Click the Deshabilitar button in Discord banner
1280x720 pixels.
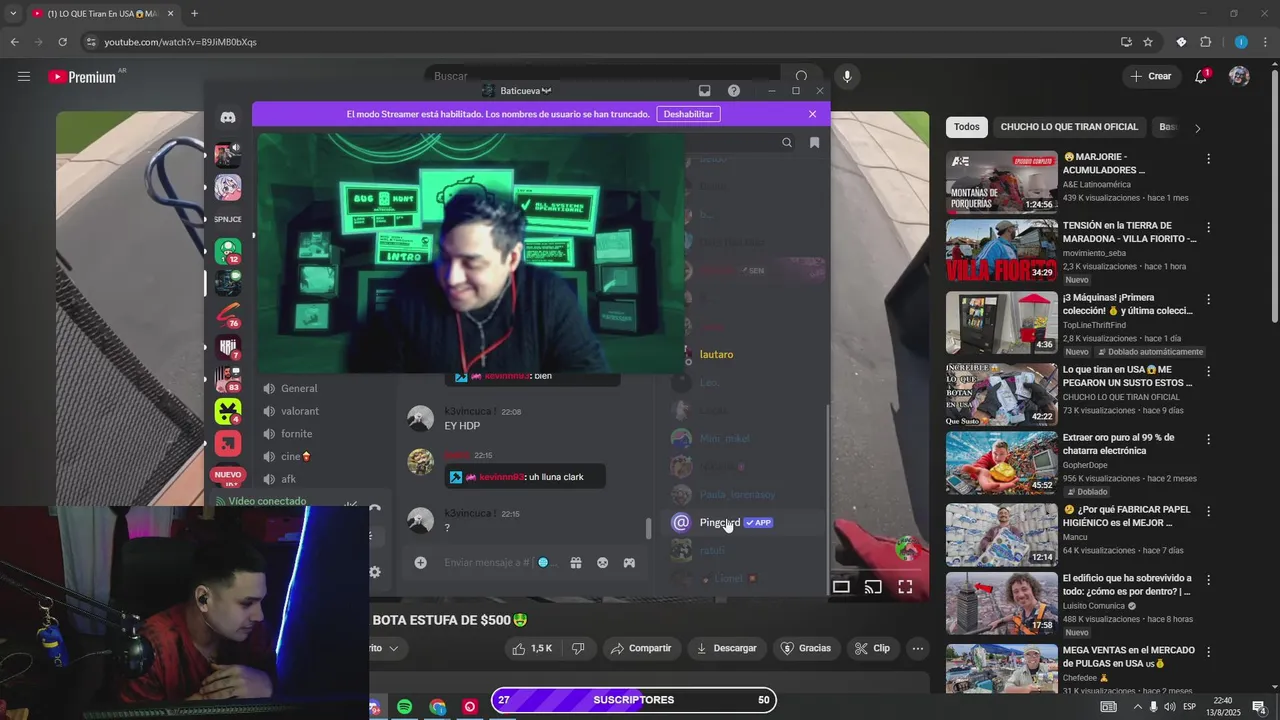point(688,114)
